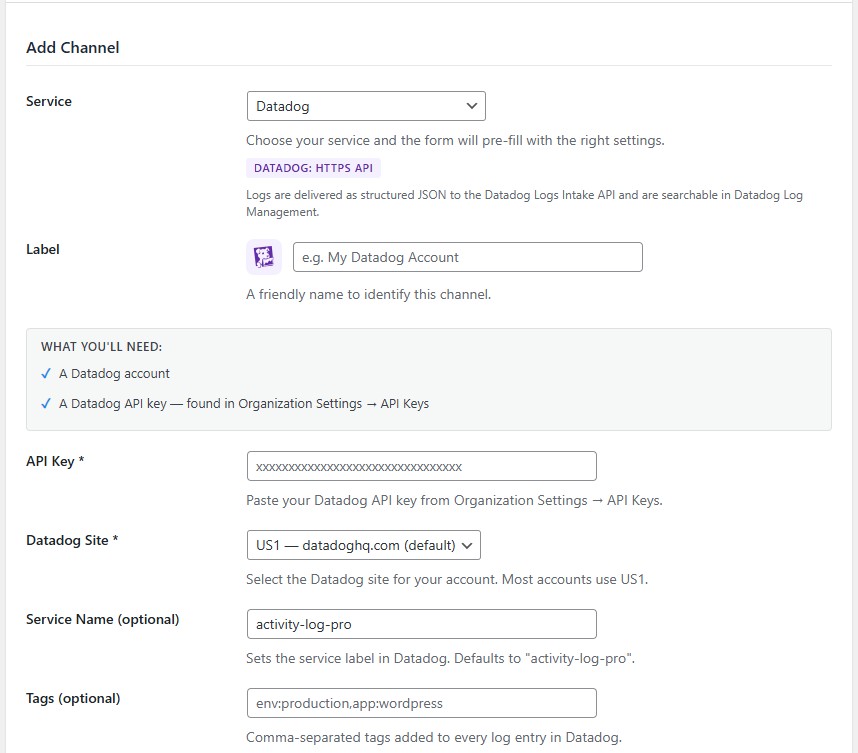The image size is (858, 753).
Task: Click the 'Tags (optional)' label
Action: pos(73,699)
